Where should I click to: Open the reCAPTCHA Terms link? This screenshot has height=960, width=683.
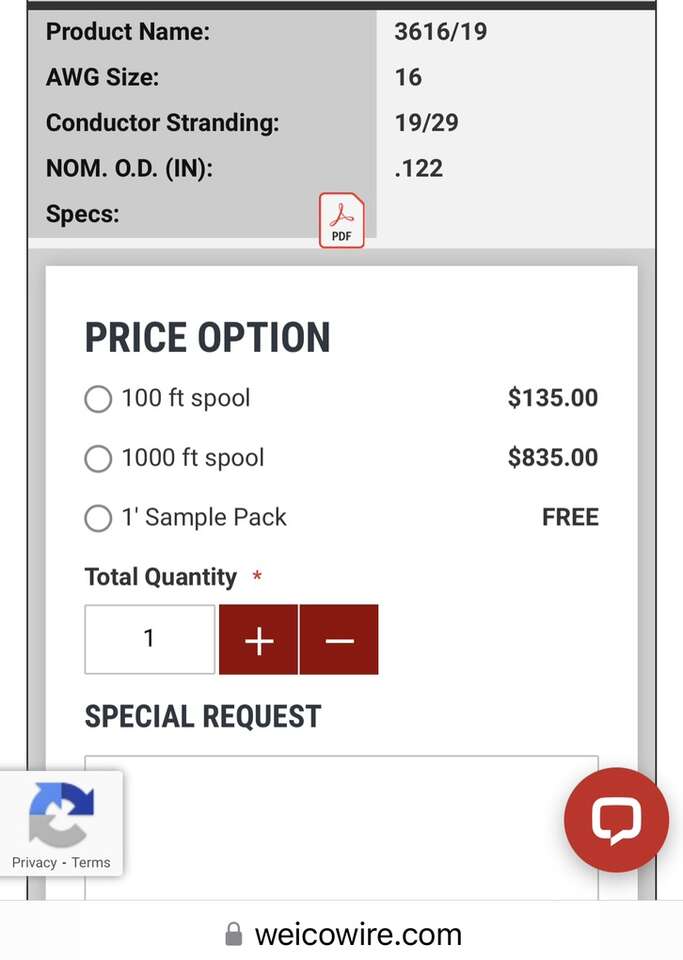point(91,862)
